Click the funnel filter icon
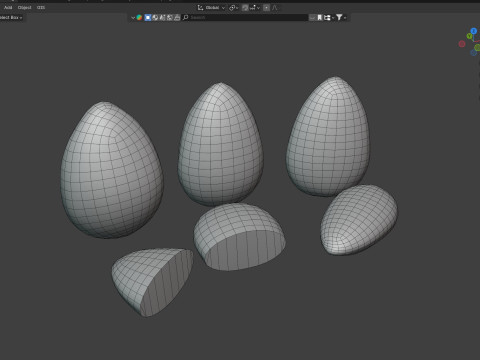 tap(339, 17)
